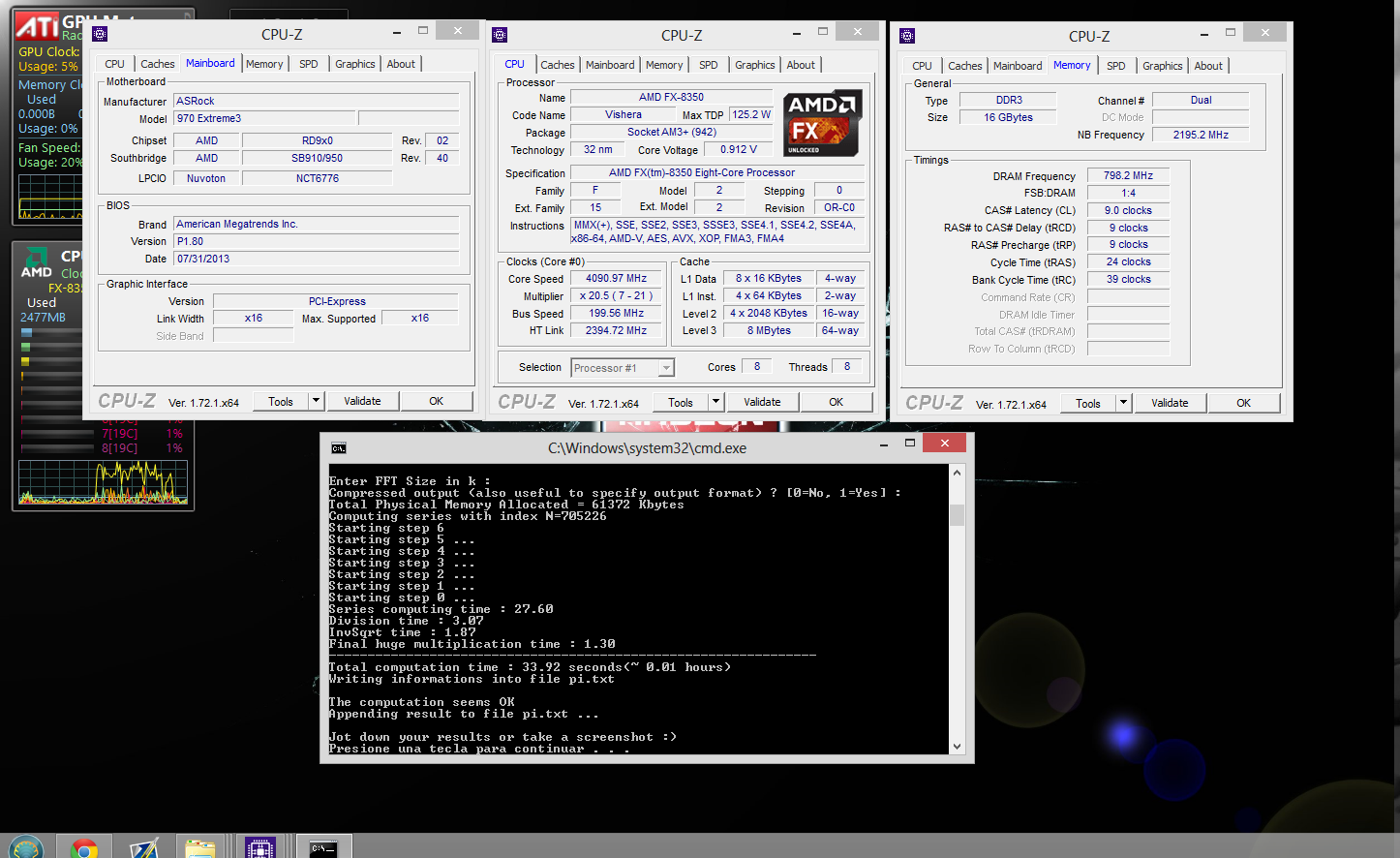Click the CPU usage graph in the CPU gadget
The image size is (1400, 858).
[104, 482]
